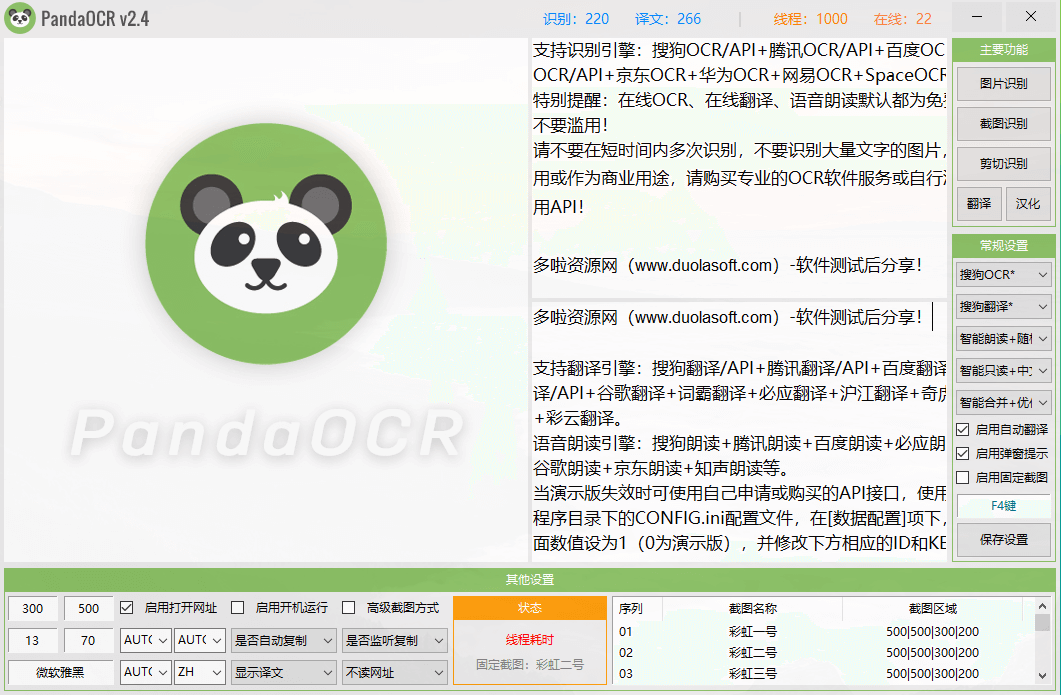Click in the 支持翻译引擎 translation text area

739,432
